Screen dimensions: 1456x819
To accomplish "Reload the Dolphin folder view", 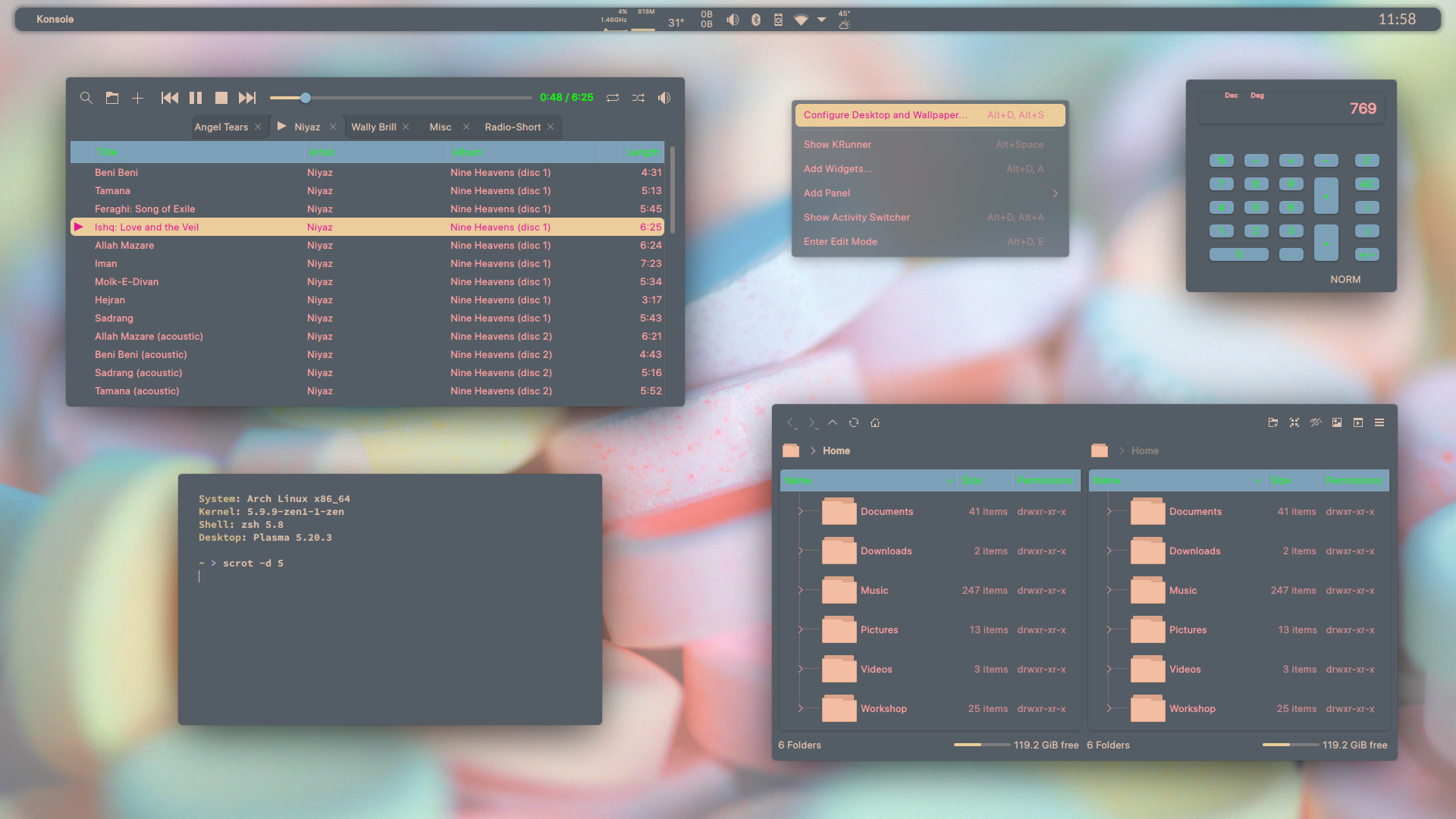I will click(854, 422).
